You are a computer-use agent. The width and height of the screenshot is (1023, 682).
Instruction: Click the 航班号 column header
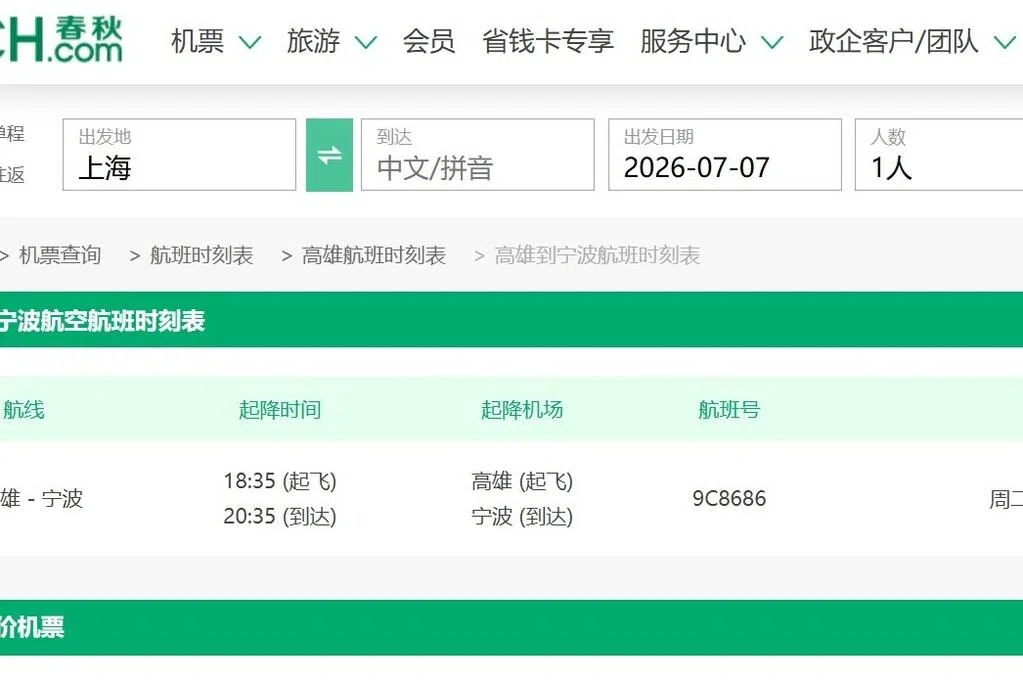729,410
